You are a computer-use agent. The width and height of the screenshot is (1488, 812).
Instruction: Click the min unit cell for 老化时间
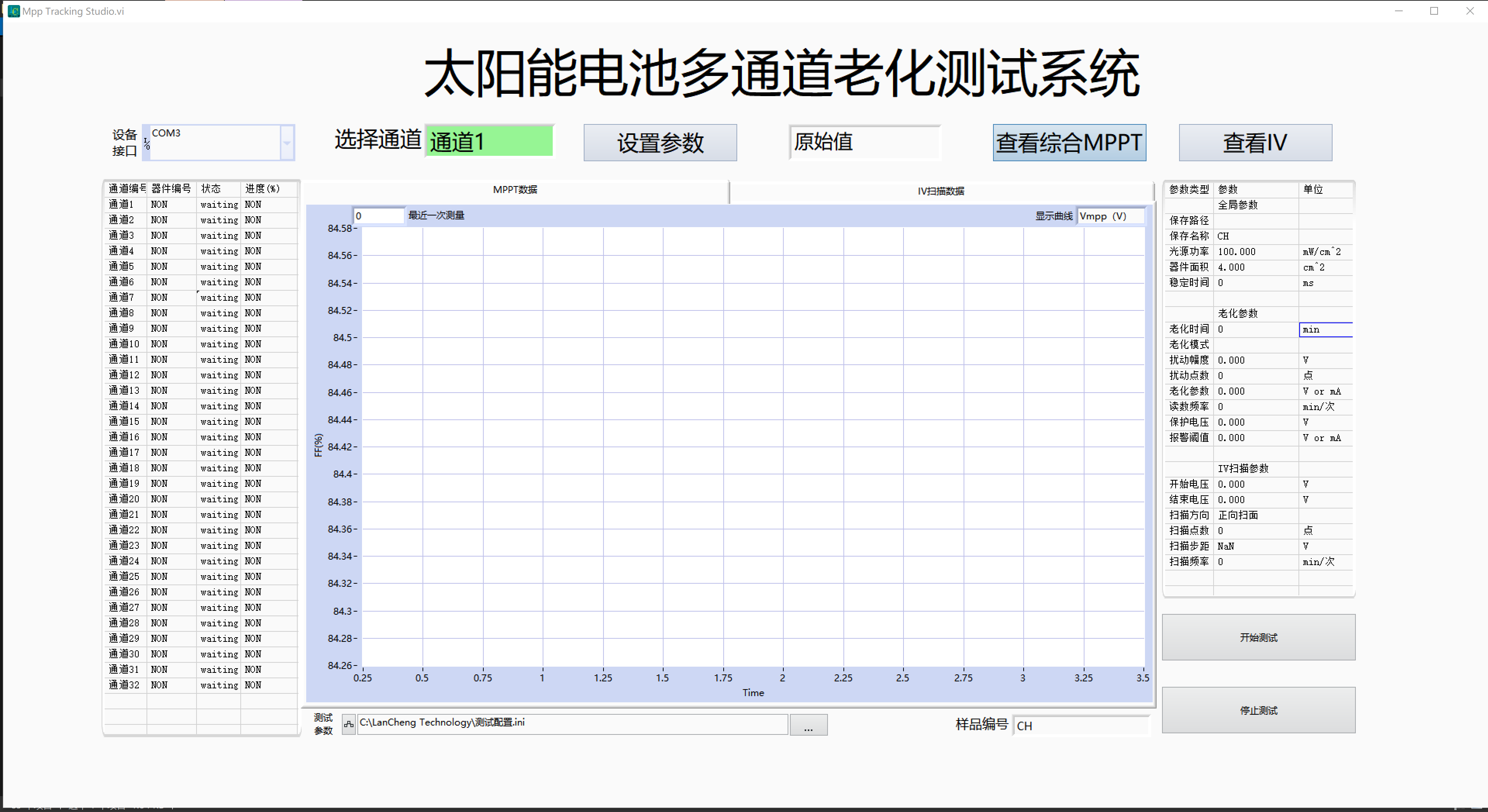coord(1324,329)
